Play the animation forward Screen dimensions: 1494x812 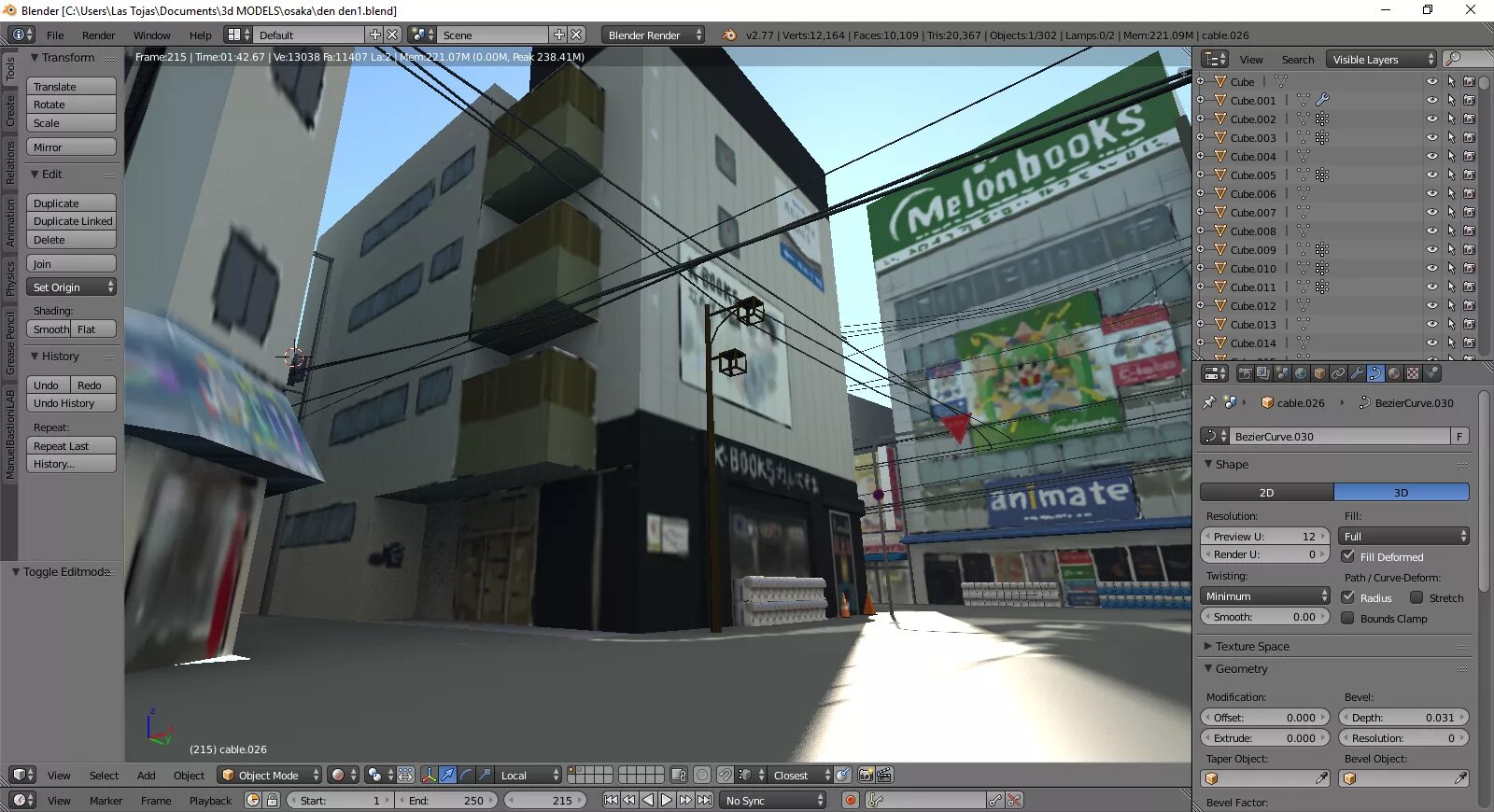[x=667, y=800]
